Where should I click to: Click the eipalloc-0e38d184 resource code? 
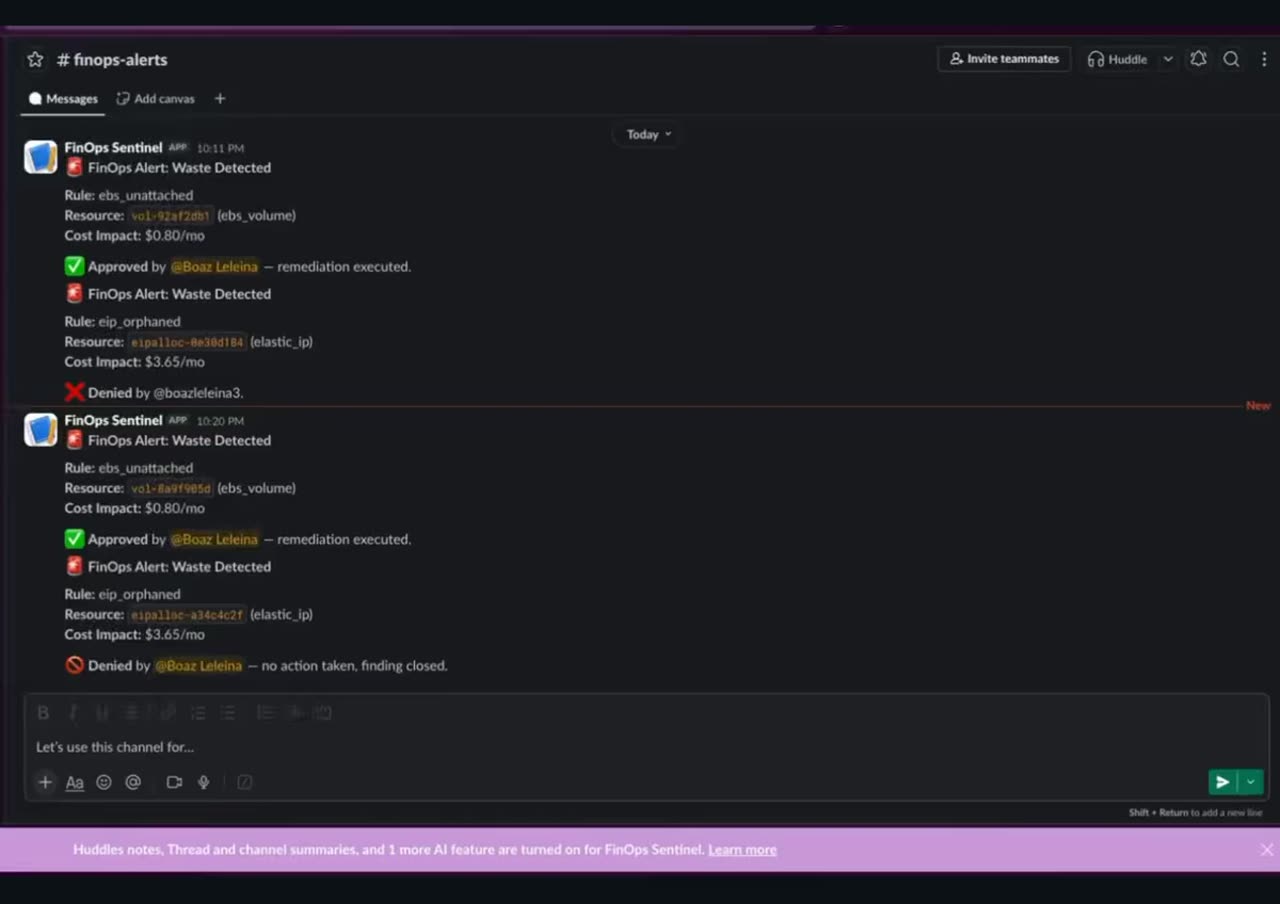(x=187, y=342)
